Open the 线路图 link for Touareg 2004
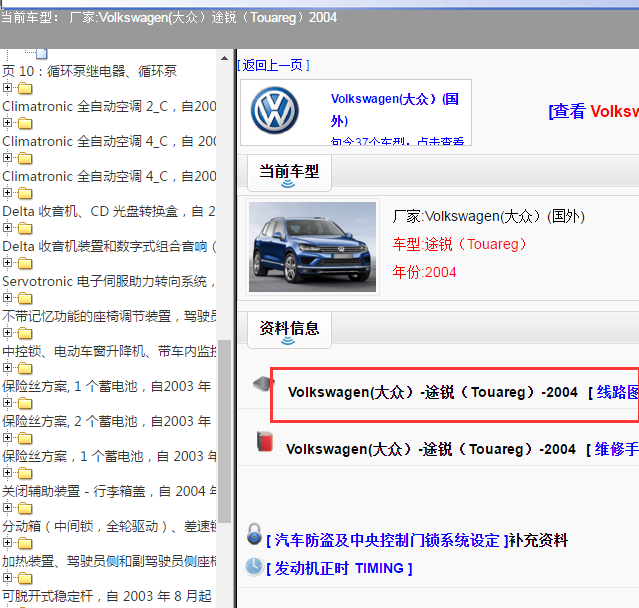 [617, 392]
